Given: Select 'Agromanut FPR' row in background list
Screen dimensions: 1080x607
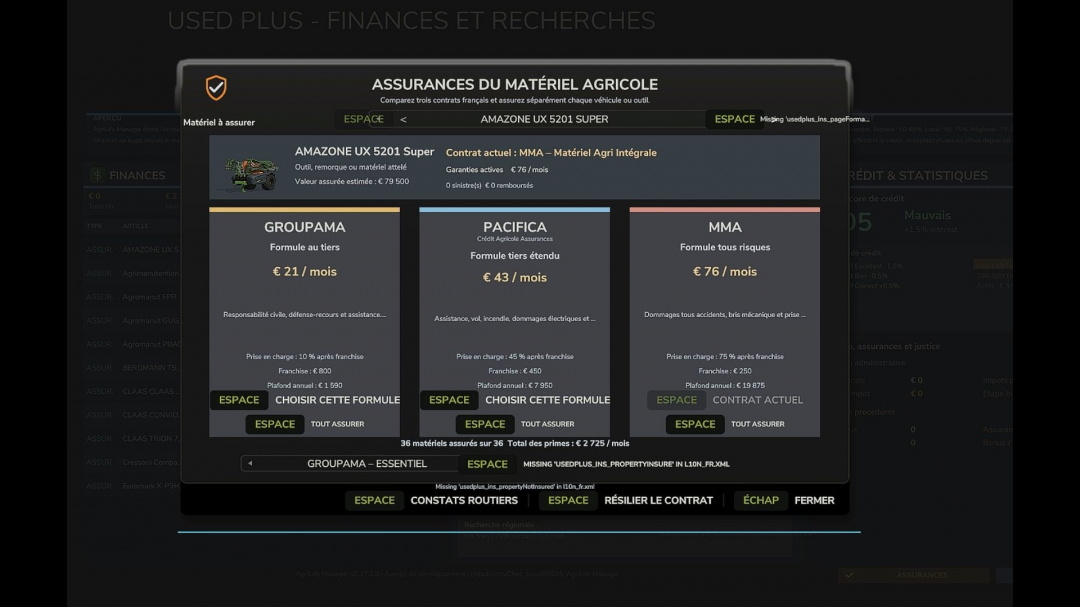Looking at the screenshot, I should (132, 297).
